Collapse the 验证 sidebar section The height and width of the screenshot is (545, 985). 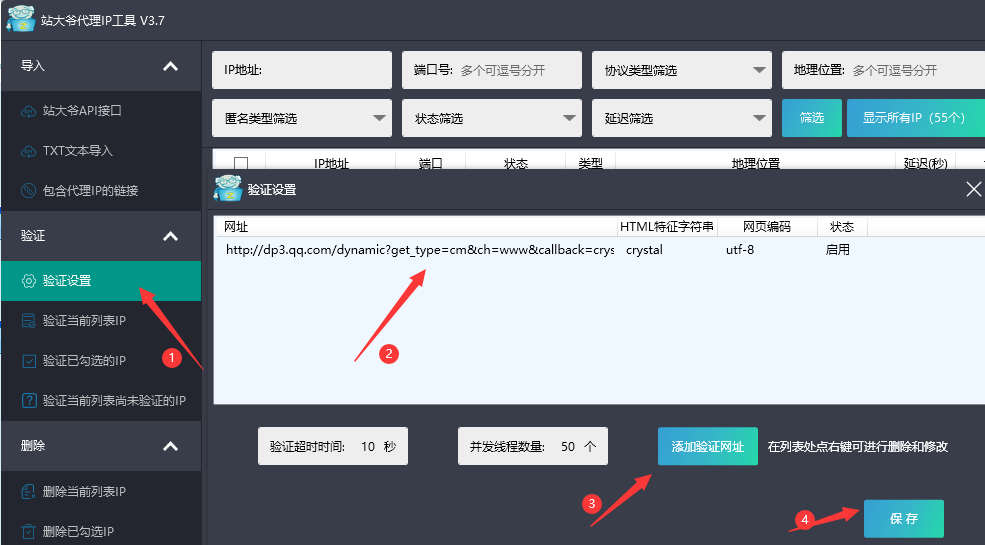170,236
